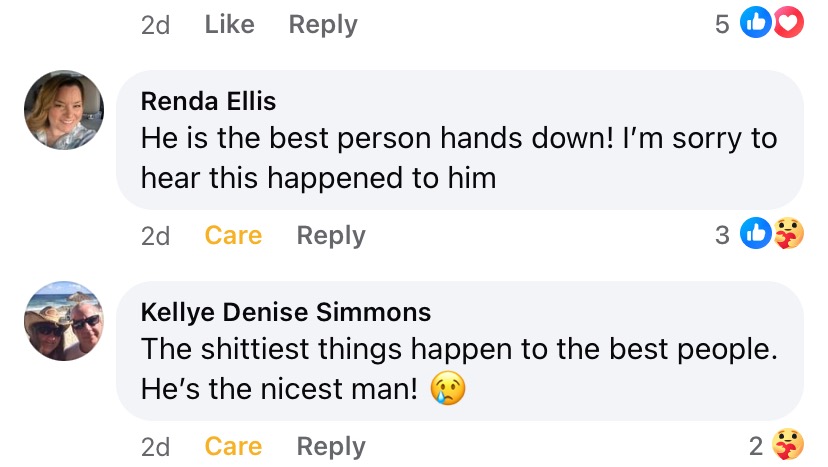Click the care emoji reaction on Renda Ellis's comment

pyautogui.click(x=788, y=233)
